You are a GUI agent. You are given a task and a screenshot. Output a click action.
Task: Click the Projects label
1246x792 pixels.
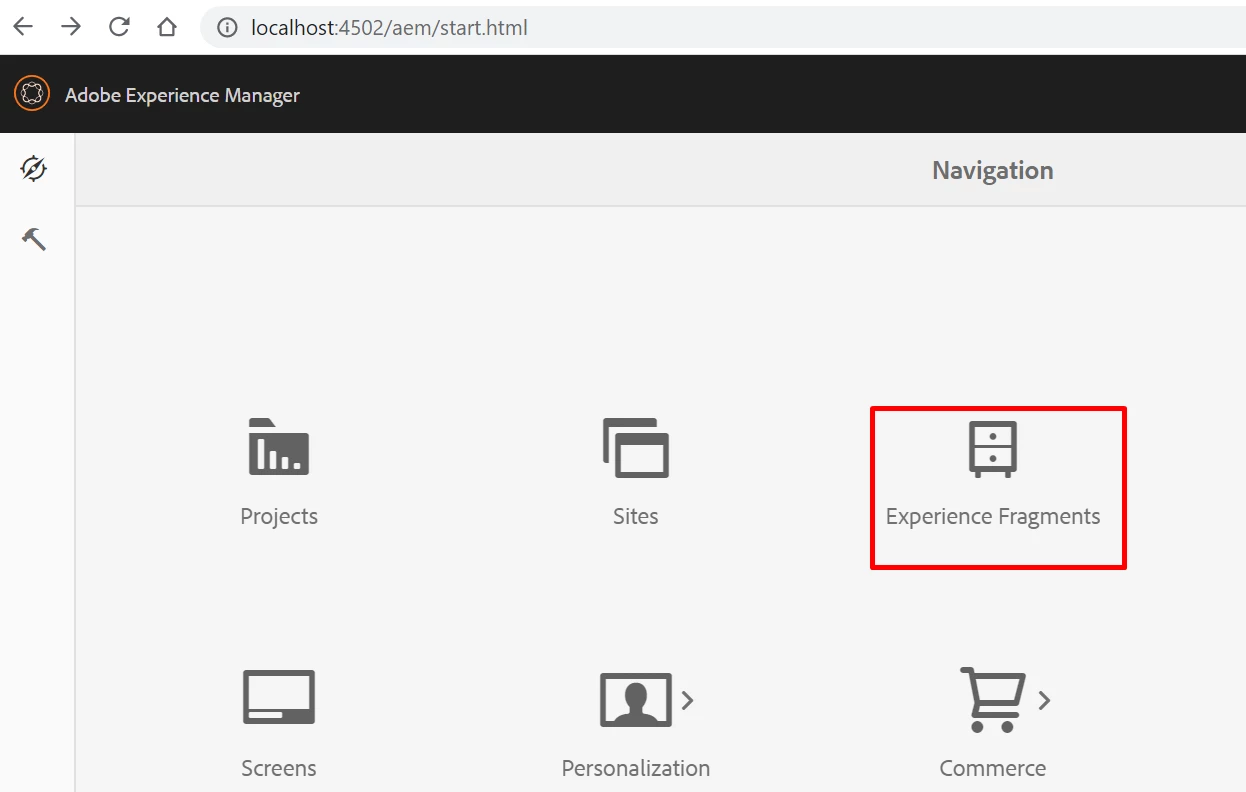tap(279, 516)
